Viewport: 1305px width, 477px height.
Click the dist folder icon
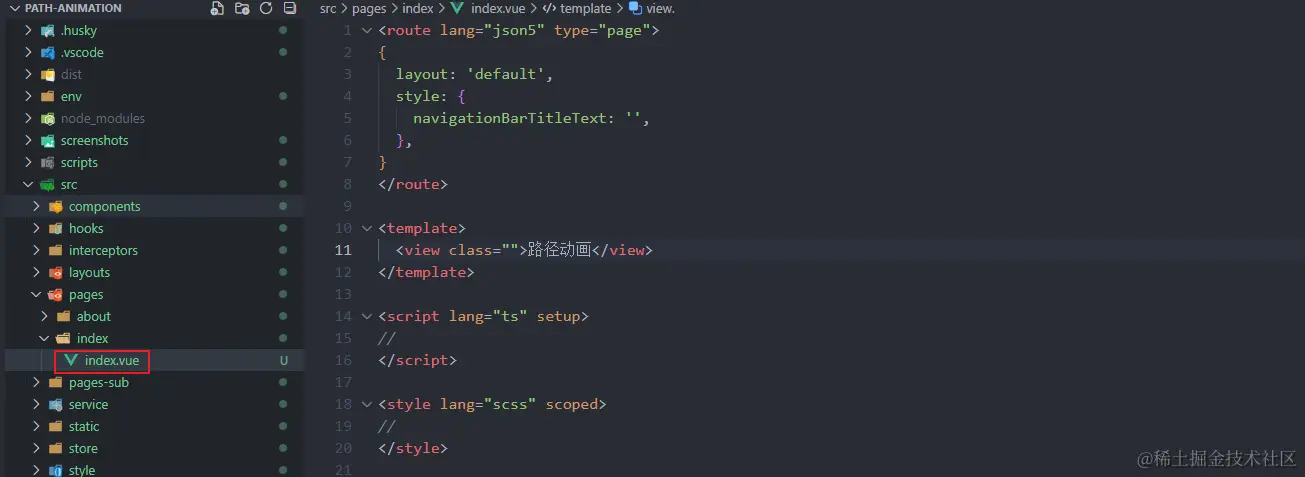click(x=47, y=74)
